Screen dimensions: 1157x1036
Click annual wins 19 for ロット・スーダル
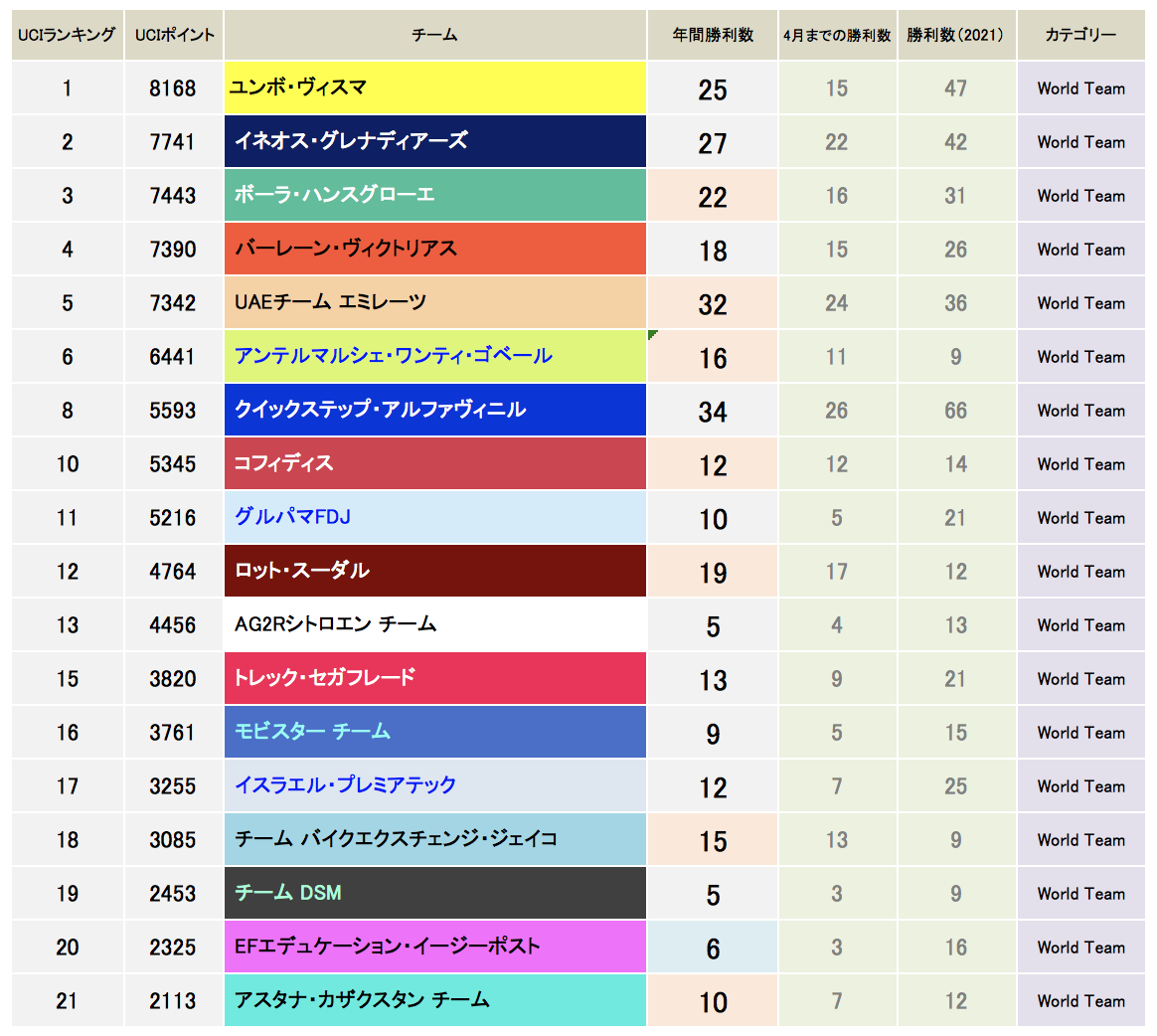point(713,574)
